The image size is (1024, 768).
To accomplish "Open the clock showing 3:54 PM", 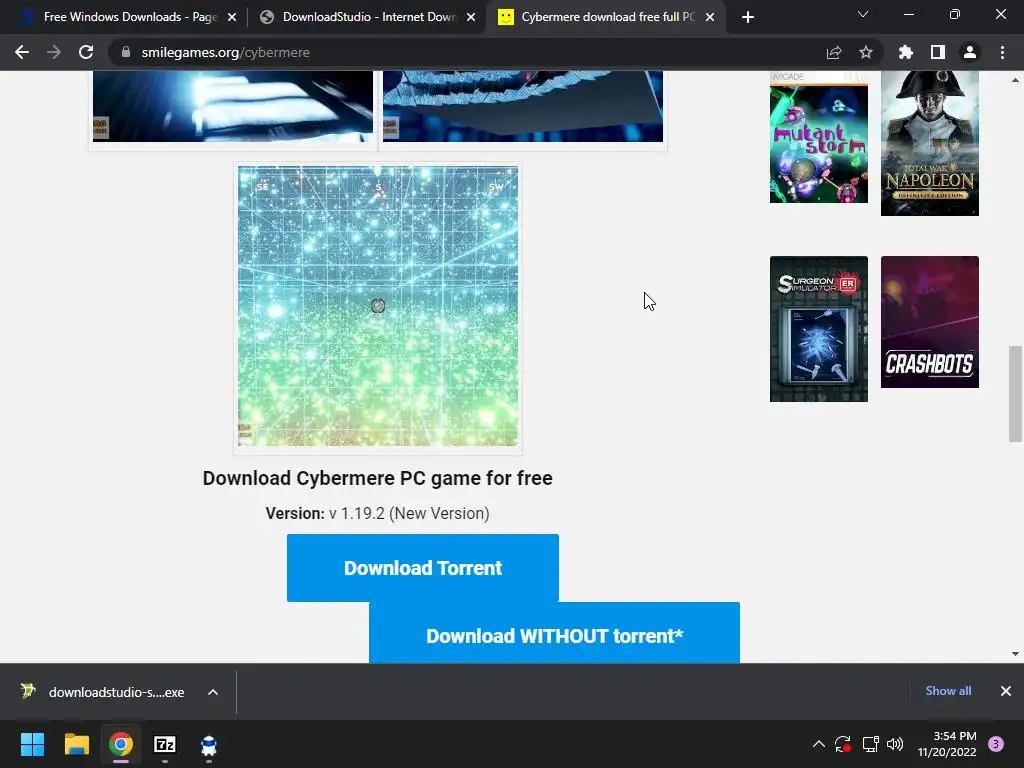I will pos(947,744).
